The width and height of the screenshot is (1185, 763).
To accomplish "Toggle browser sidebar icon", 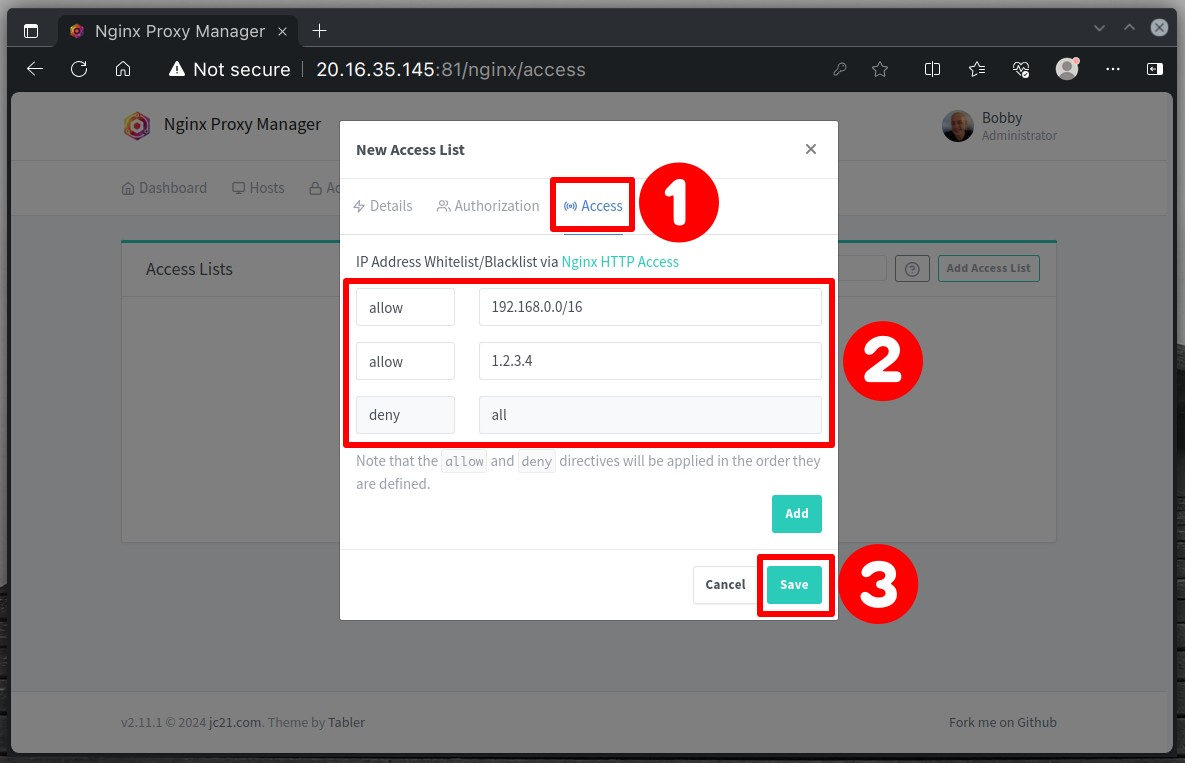I will [x=1155, y=69].
